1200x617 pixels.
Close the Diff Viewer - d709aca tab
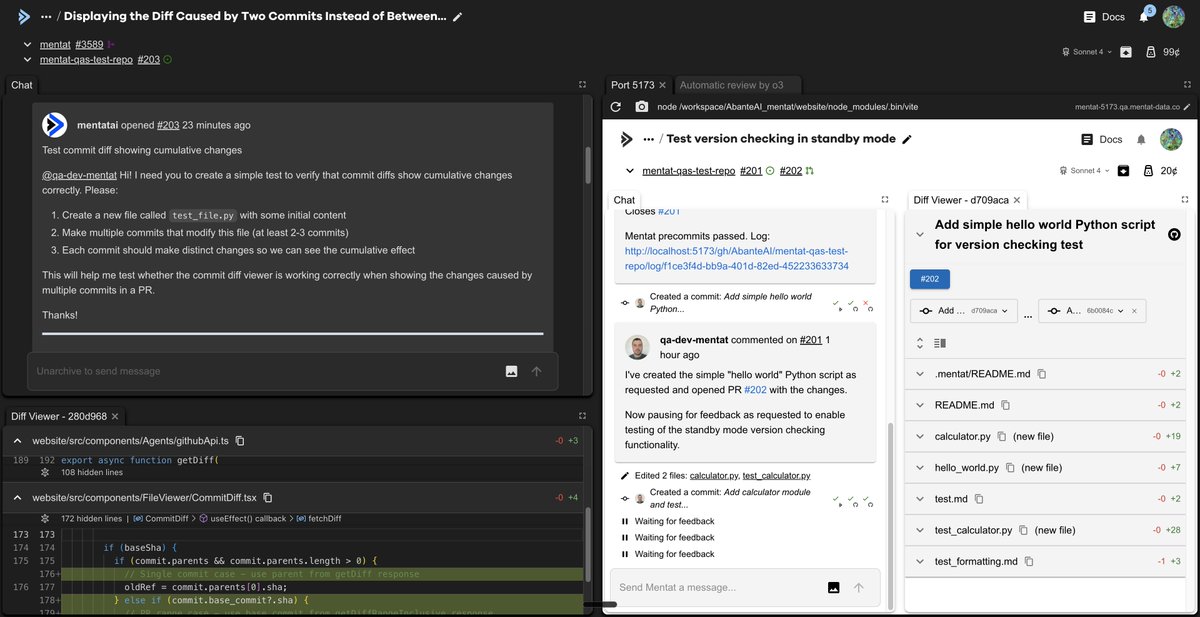click(1017, 200)
